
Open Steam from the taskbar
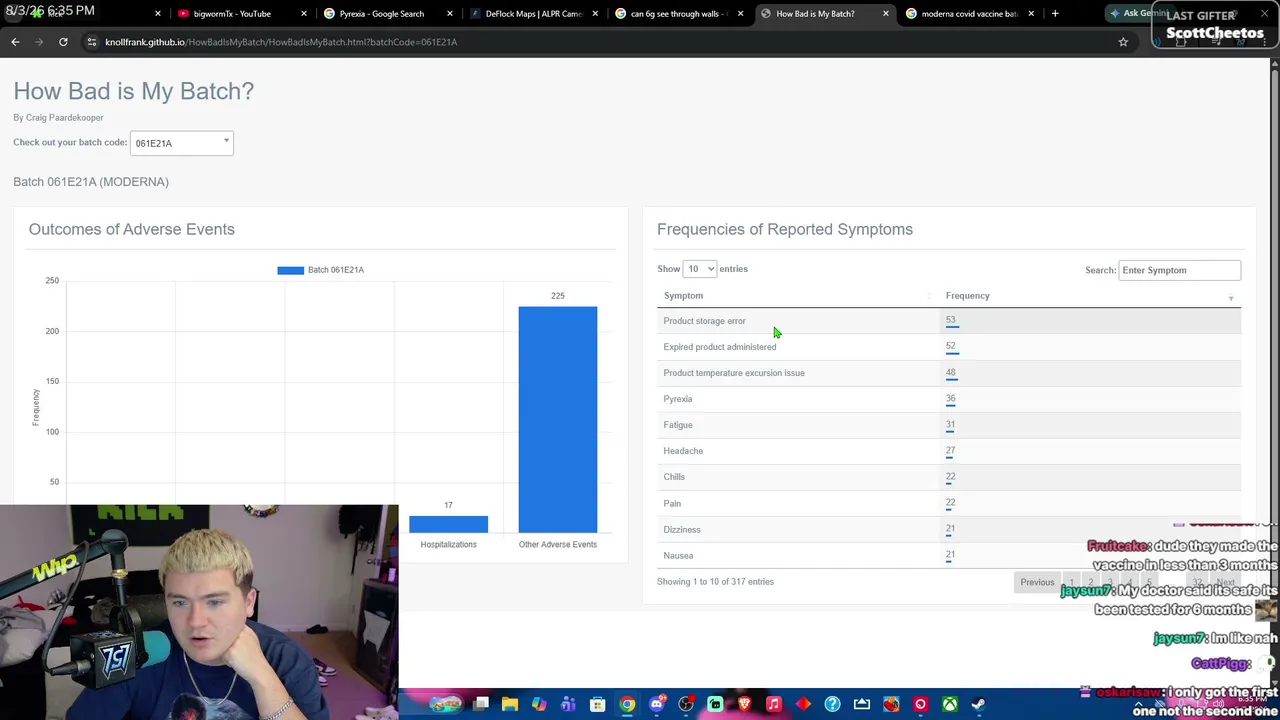click(978, 705)
